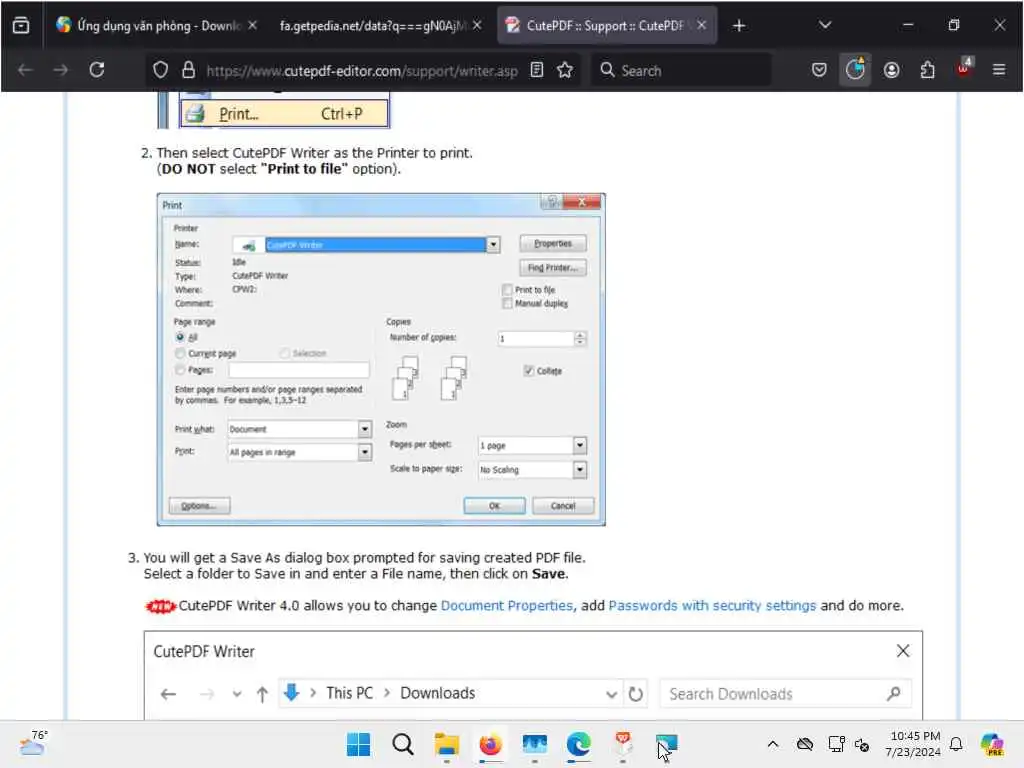1024x768 pixels.
Task: Reload the current page
Action: [x=97, y=70]
